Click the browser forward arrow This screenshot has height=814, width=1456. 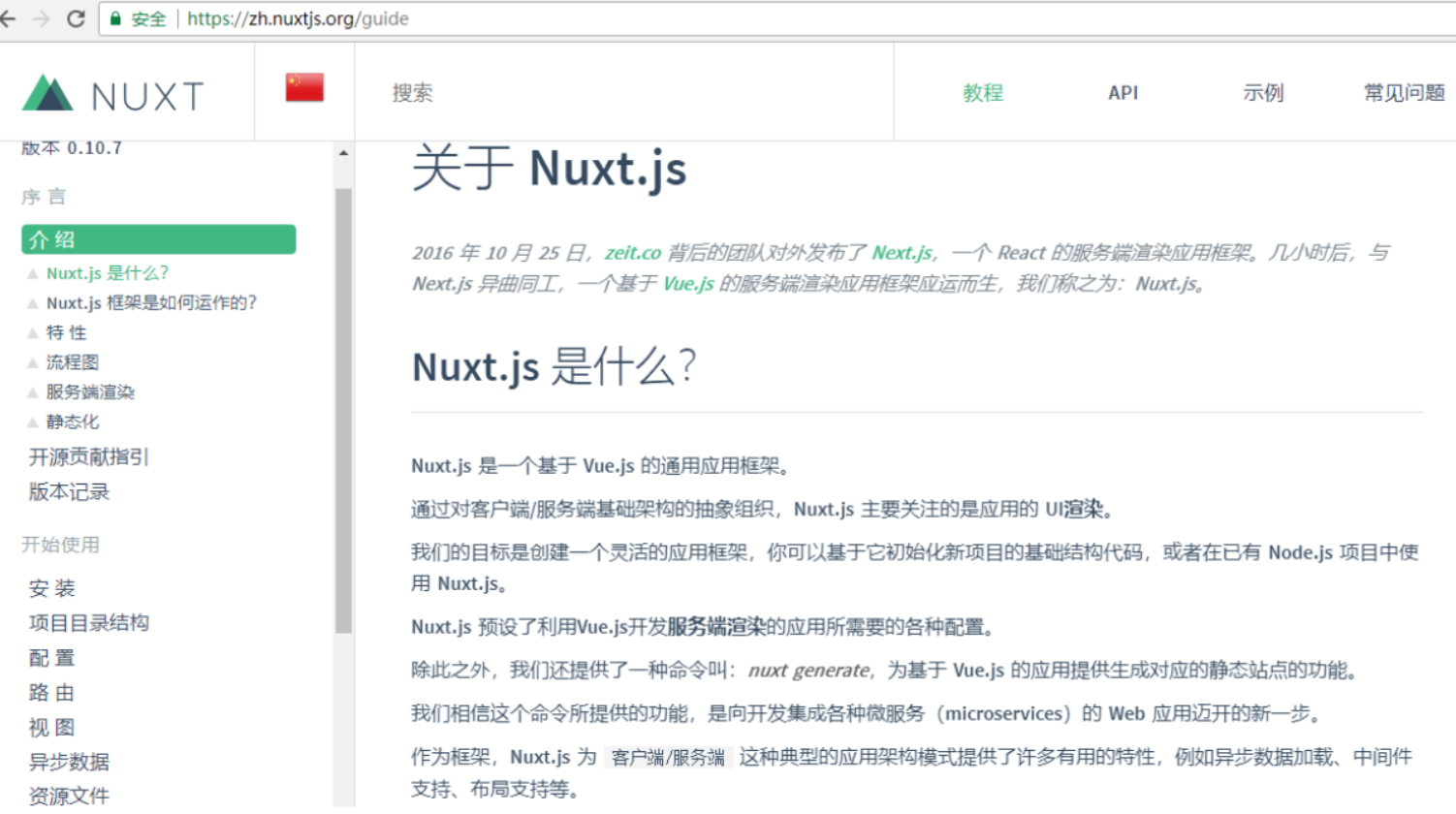[41, 18]
